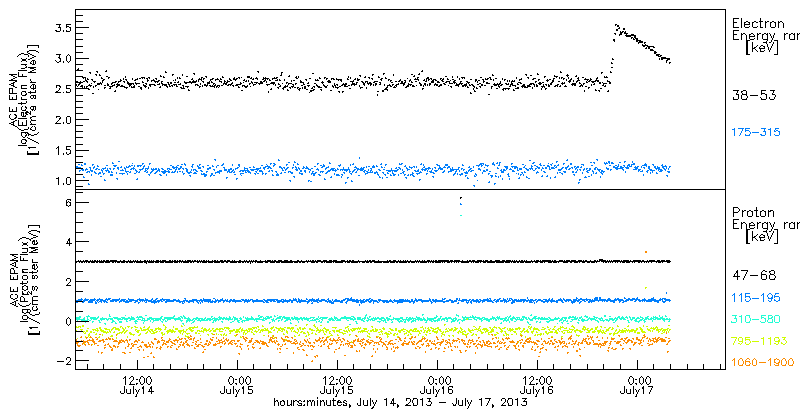Click the cyan 310-580 proton legend label
Viewport: 800px width, 410px height.
(x=756, y=320)
